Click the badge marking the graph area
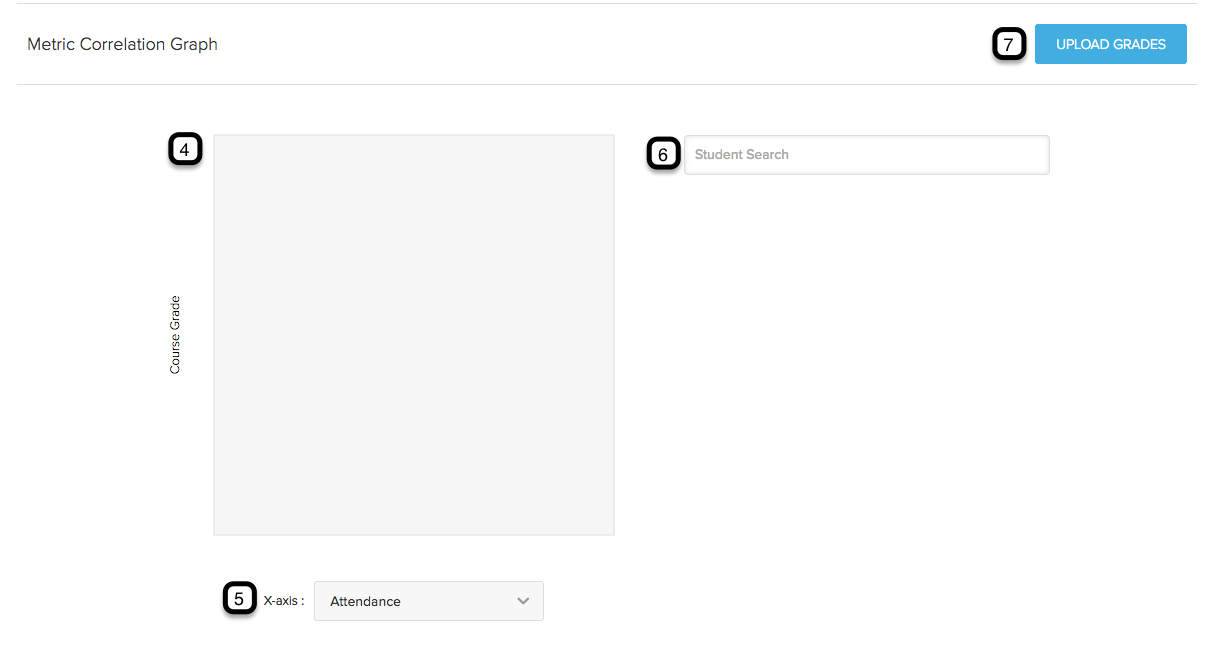The height and width of the screenshot is (648, 1226). coord(185,150)
